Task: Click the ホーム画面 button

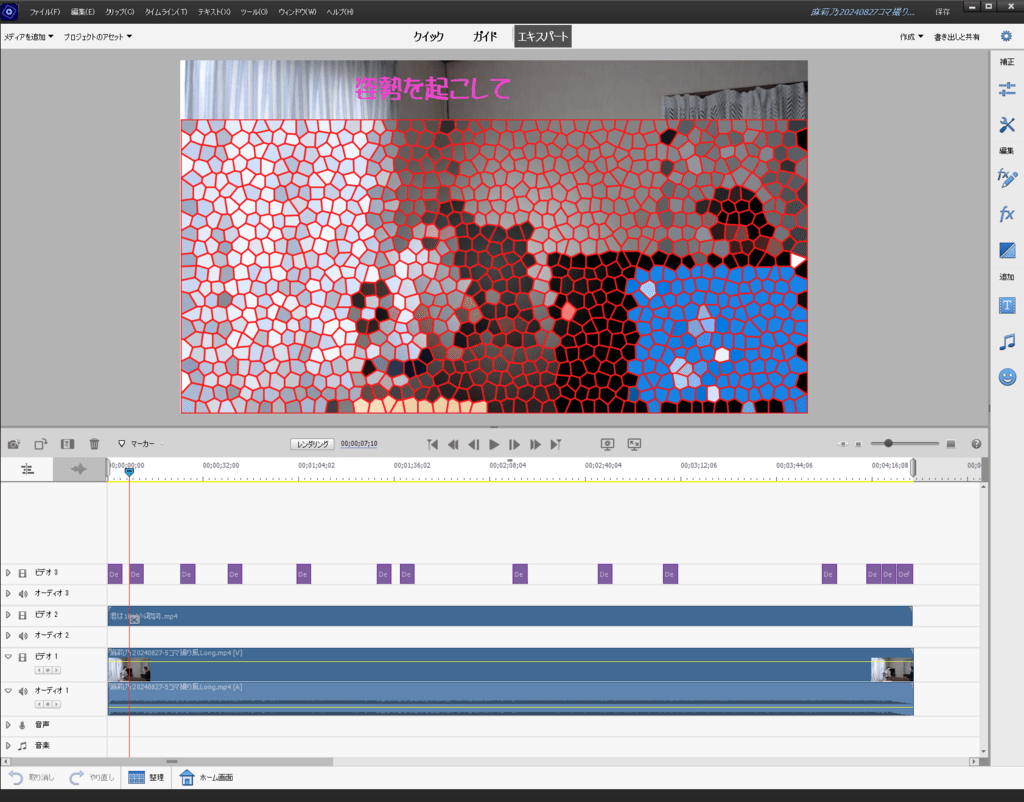Action: click(x=206, y=777)
